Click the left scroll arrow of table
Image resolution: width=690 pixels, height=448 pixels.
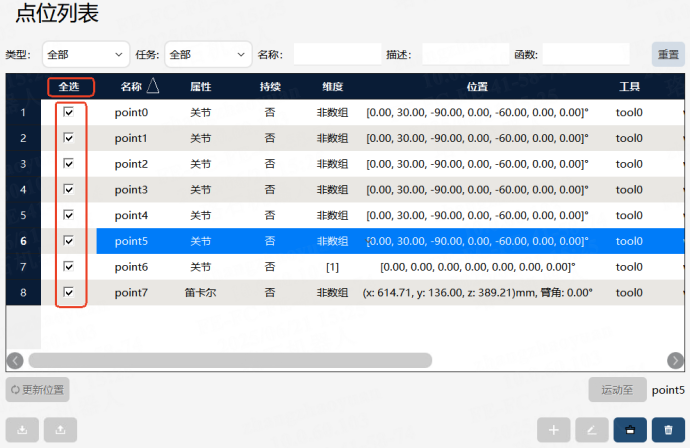tap(15, 360)
